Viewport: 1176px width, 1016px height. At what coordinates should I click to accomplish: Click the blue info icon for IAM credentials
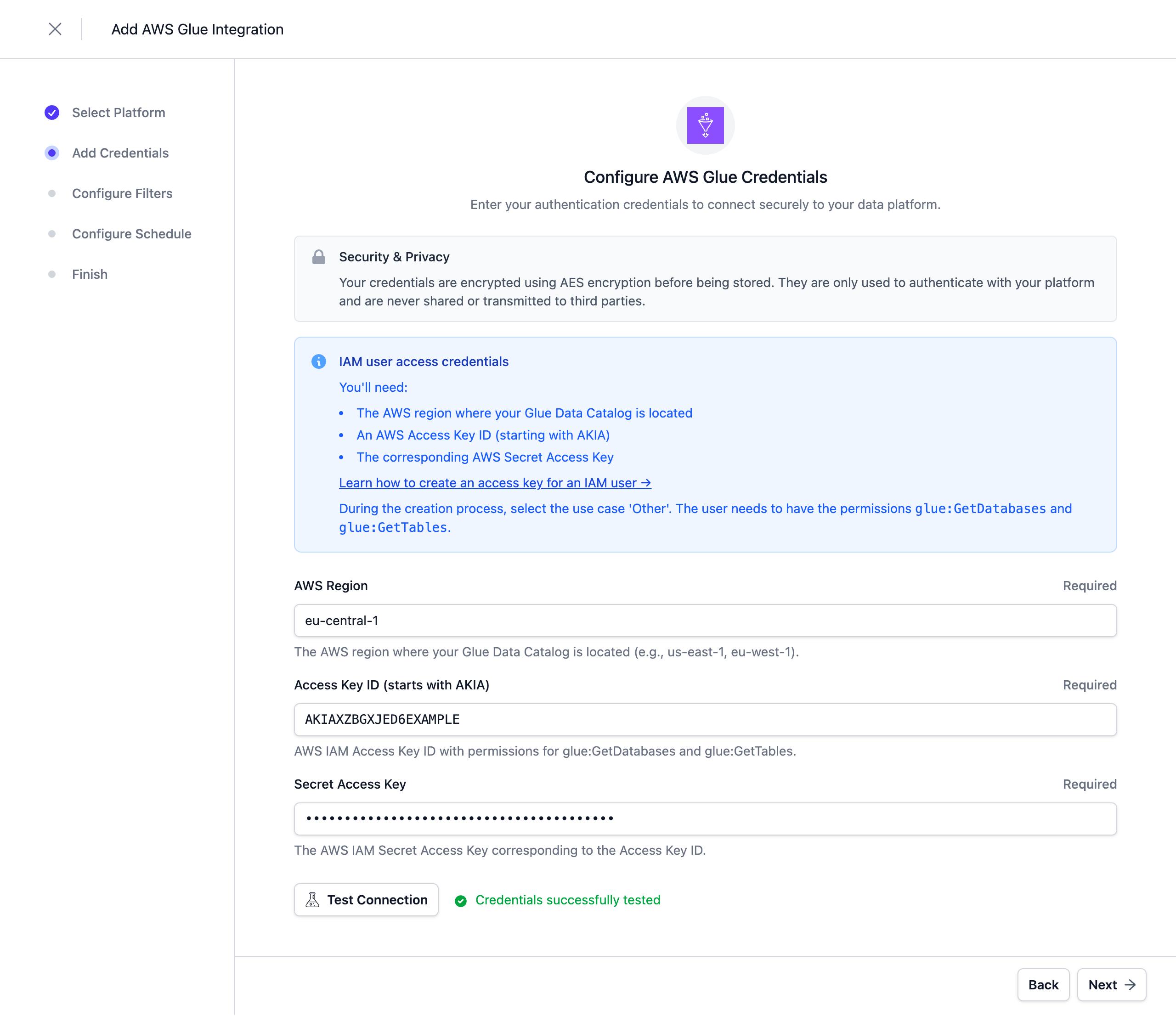(318, 361)
